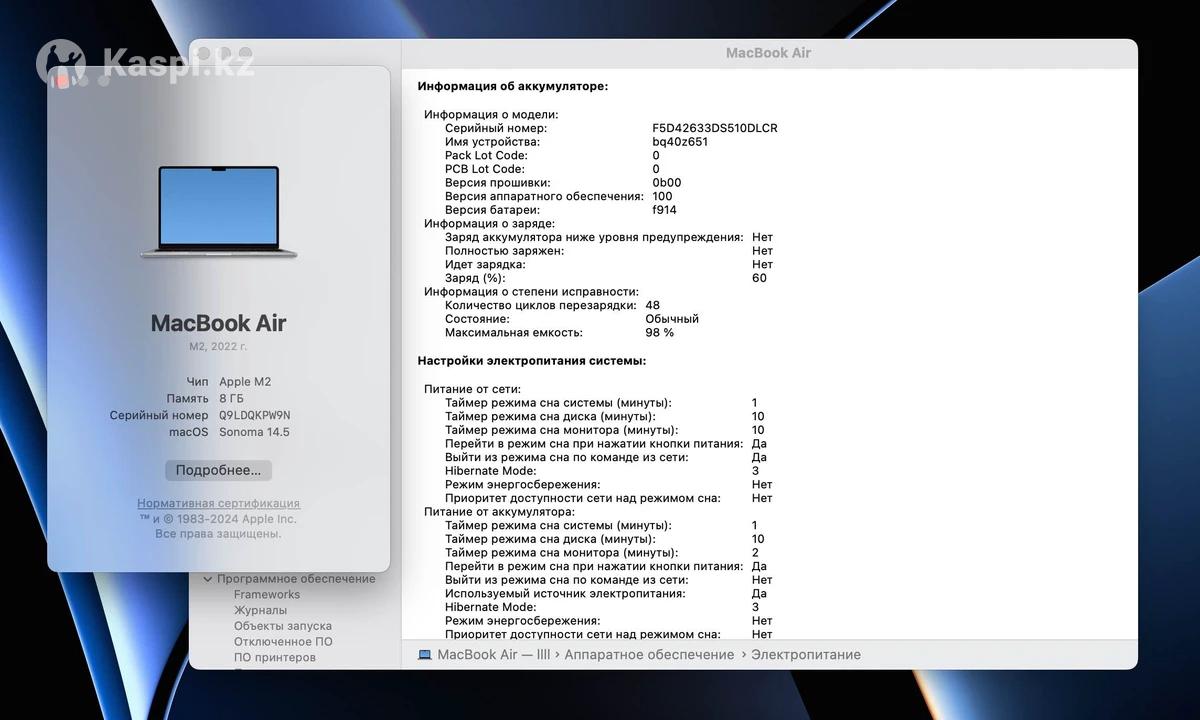
Task: Click "Электропитание" in the path bar
Action: [805, 655]
